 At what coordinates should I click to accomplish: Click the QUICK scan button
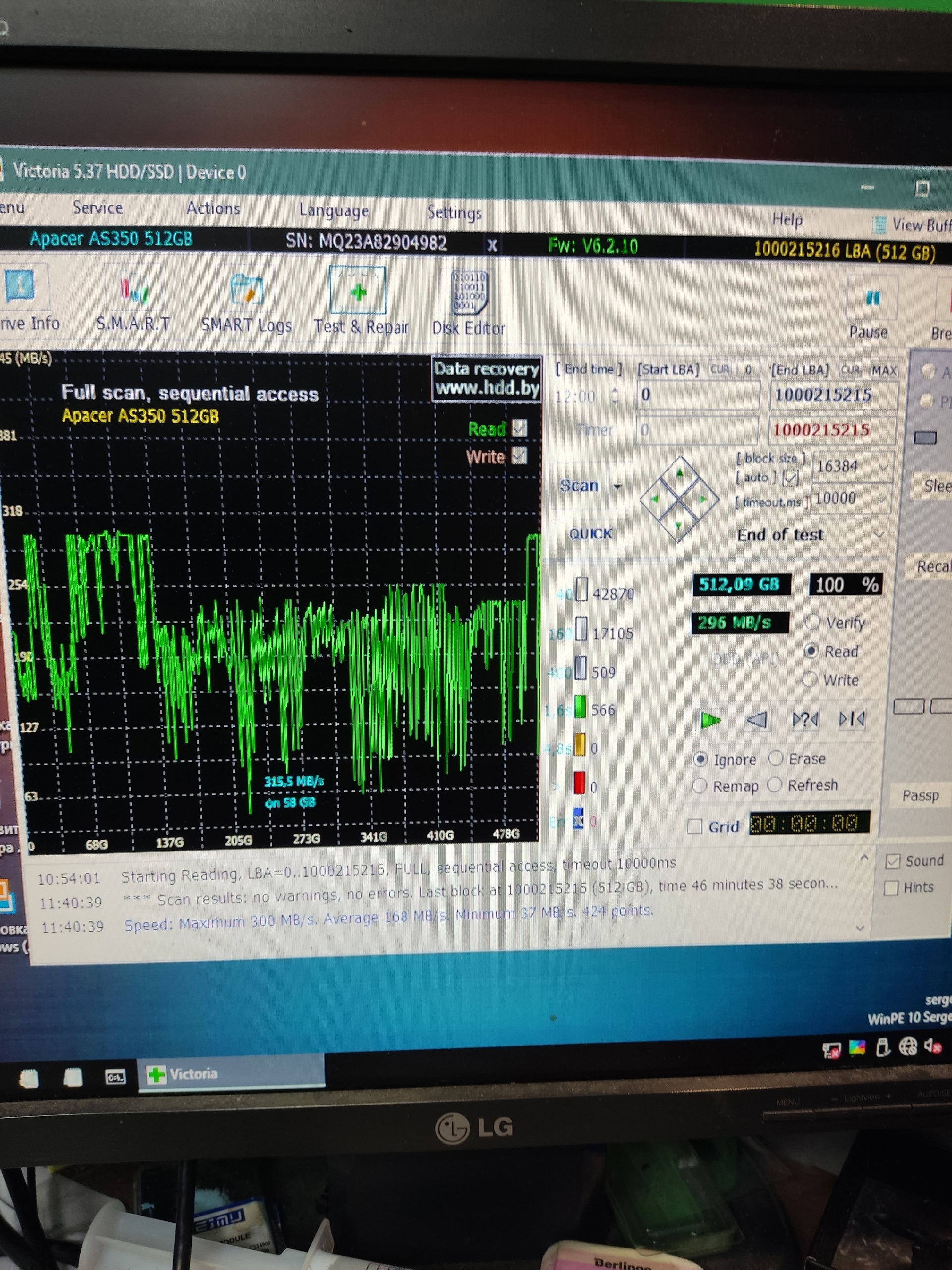tap(591, 534)
